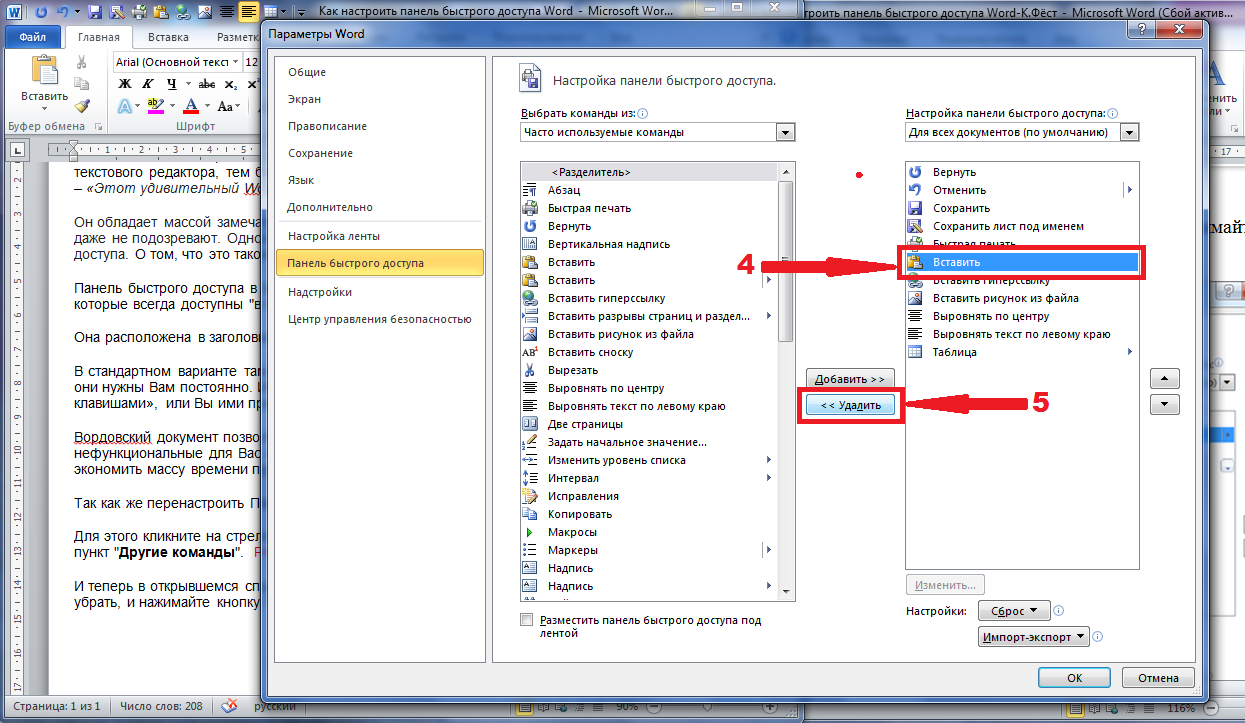This screenshot has height=723, width=1245.
Task: Toggle Italic К in the Шрифт group
Action: (x=148, y=84)
